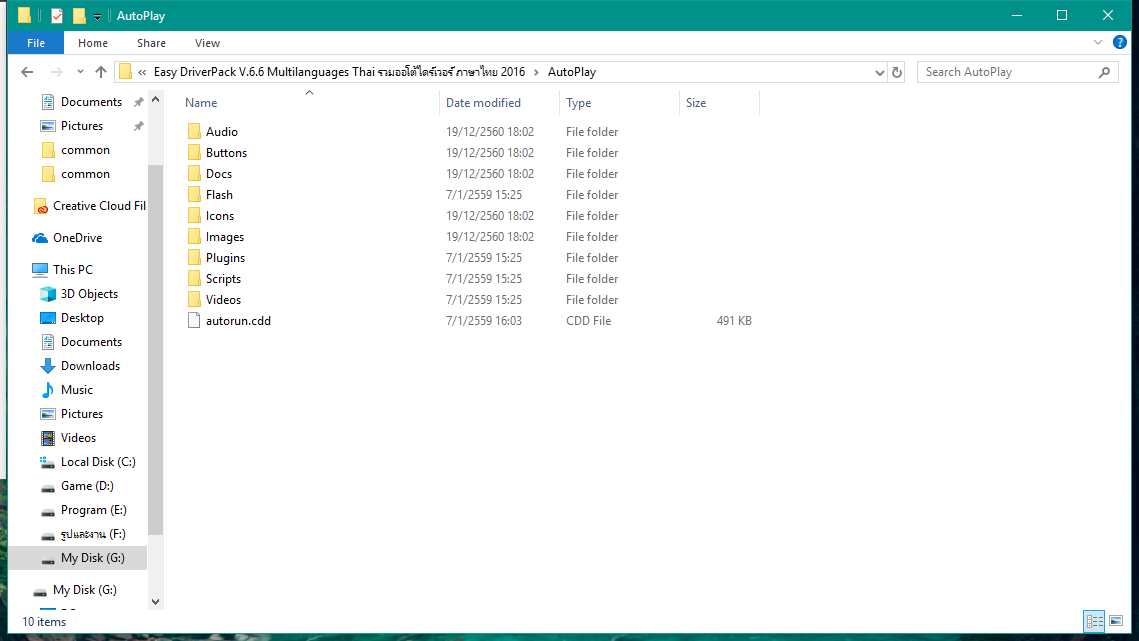Click the chevron before AutoPlay in path
The image size is (1139, 641).
[536, 72]
